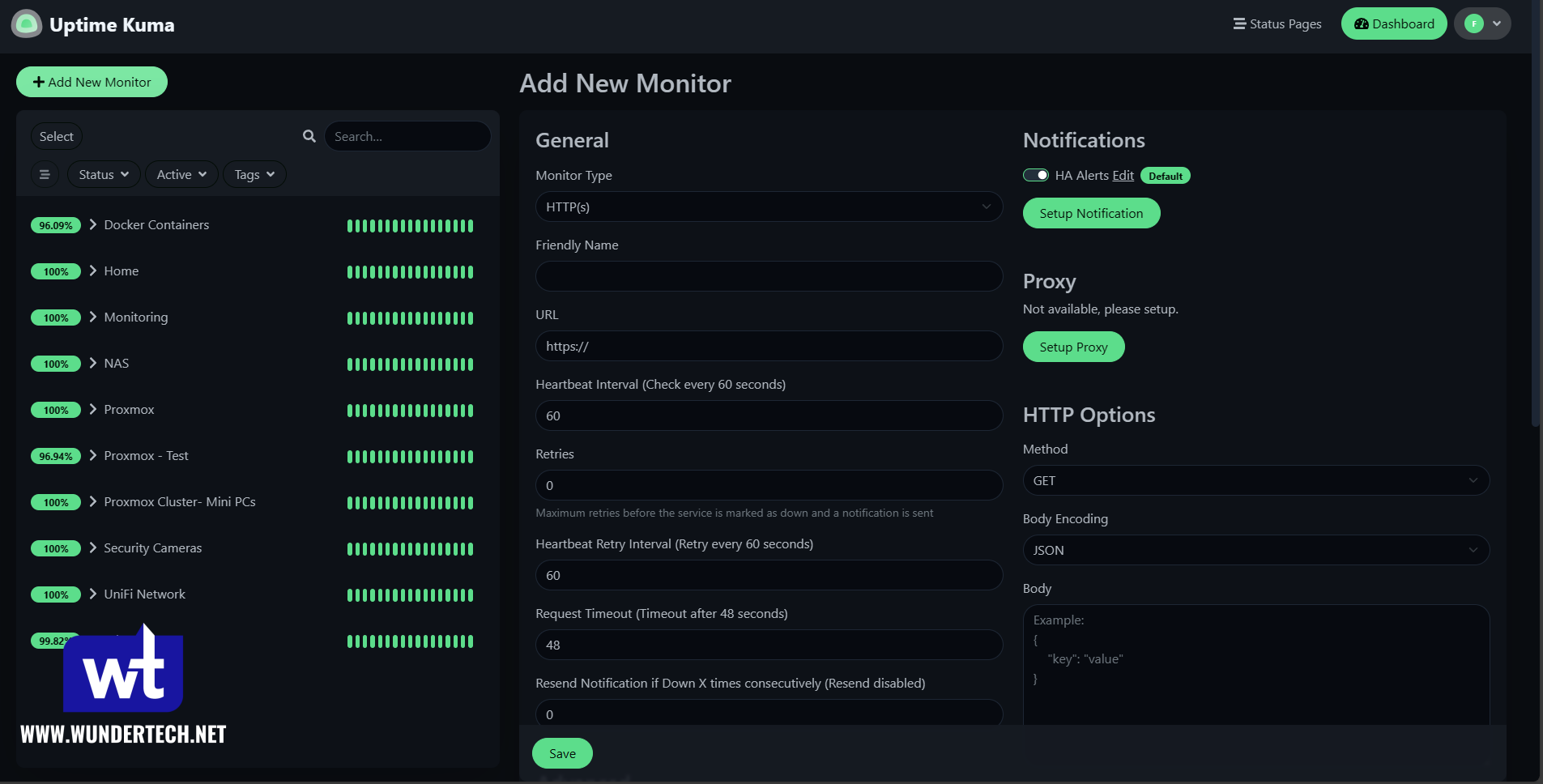1543x784 pixels.
Task: Expand the UniFi Network group
Action: coord(92,594)
